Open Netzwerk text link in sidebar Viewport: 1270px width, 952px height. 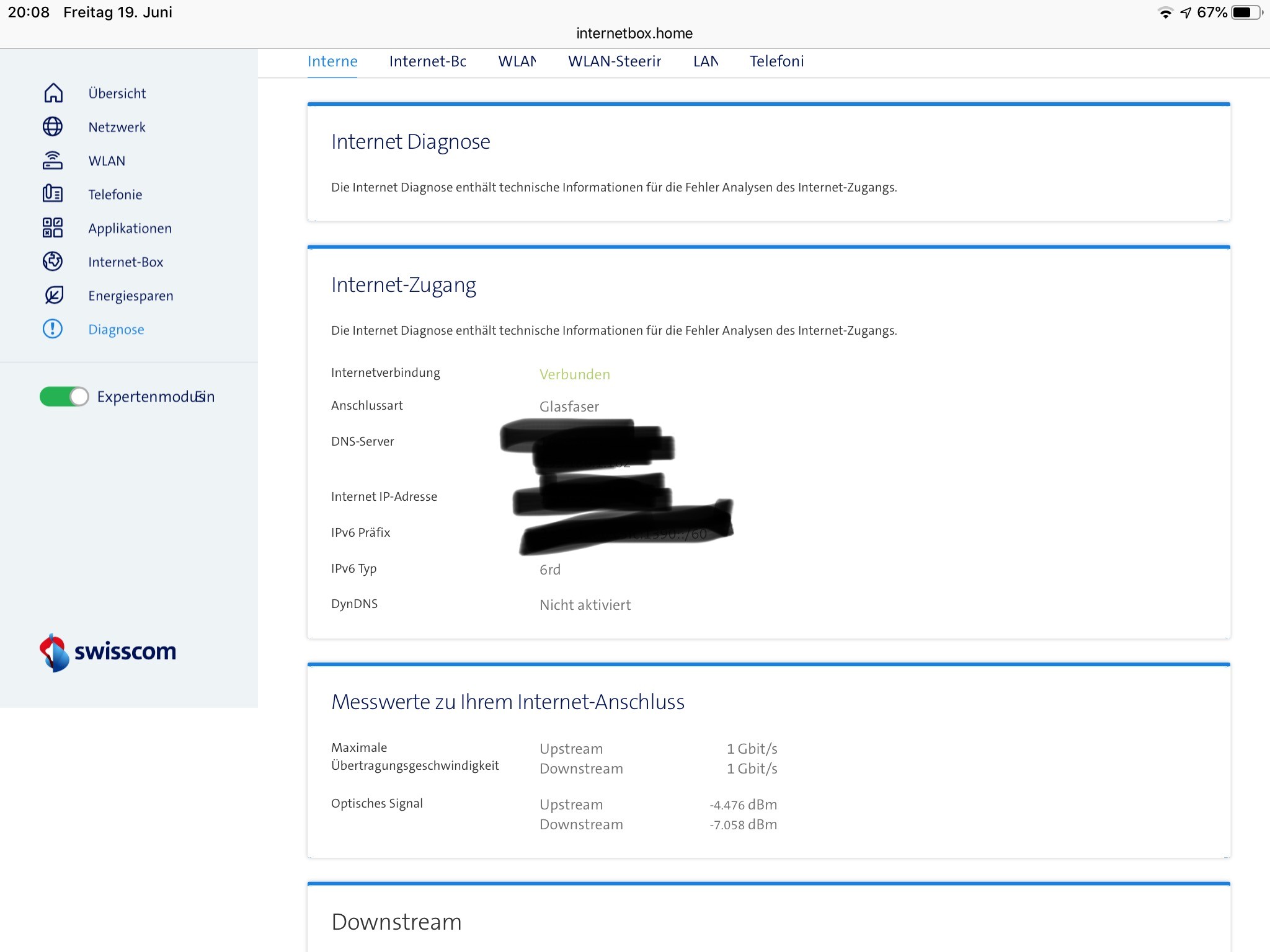pos(117,127)
